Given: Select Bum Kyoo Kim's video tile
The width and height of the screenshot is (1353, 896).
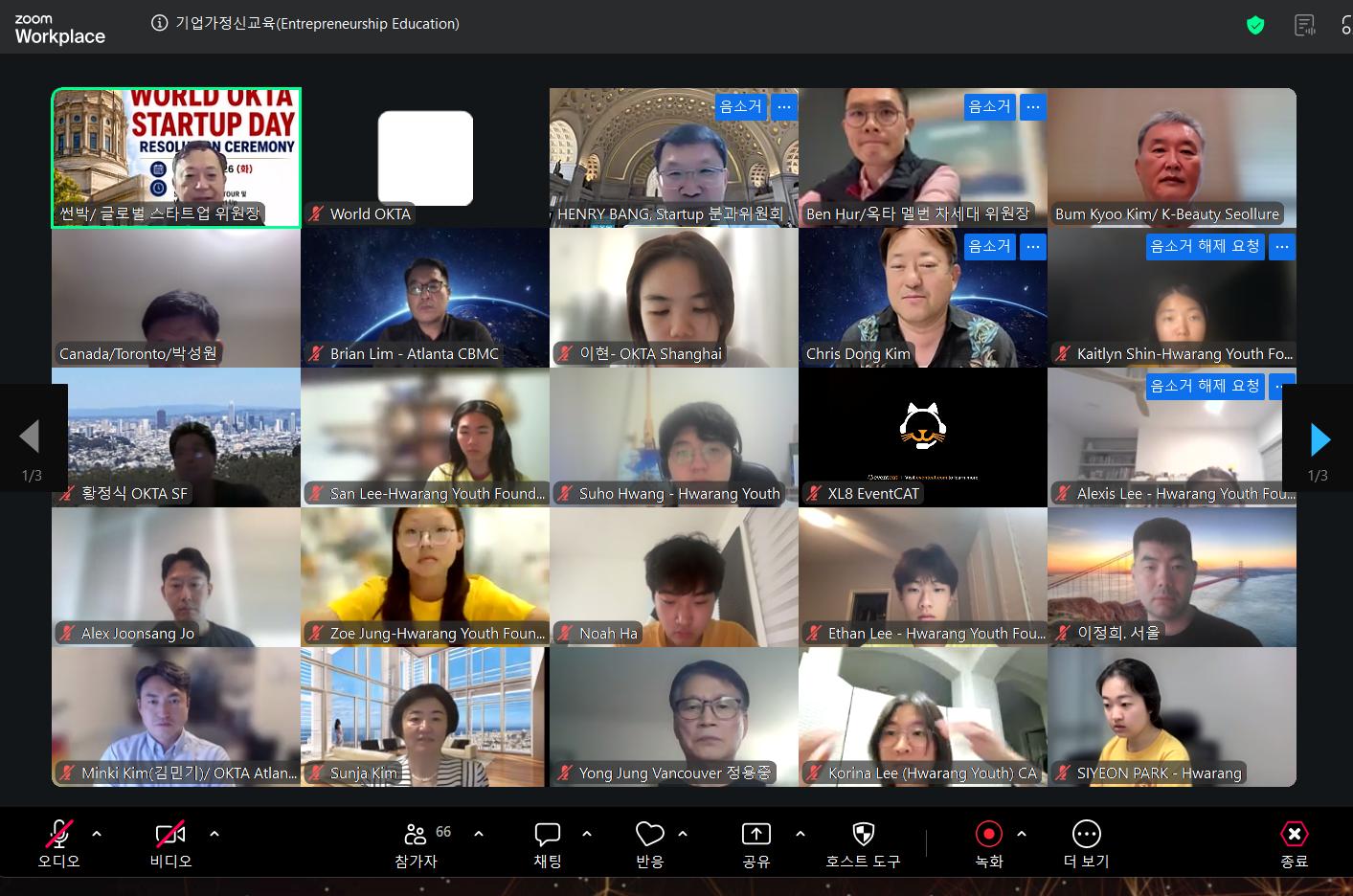Looking at the screenshot, I should pos(1172,158).
